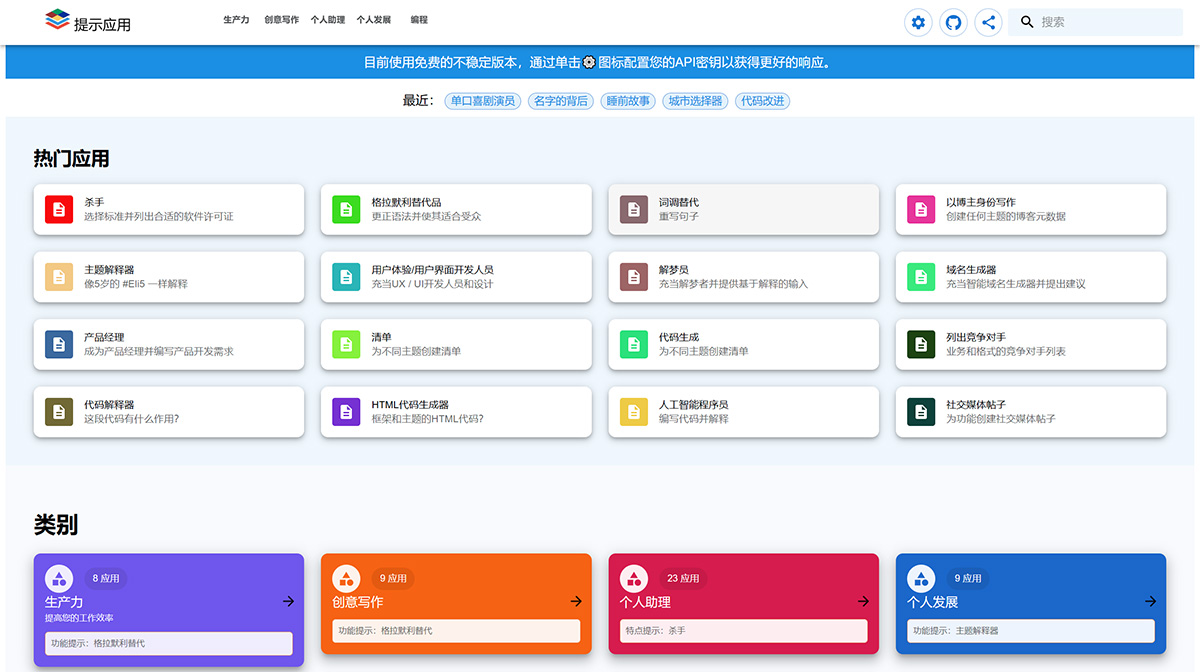Screen dimensions: 1200x672
Task: Click the search magnifier icon
Action: coord(1025,21)
